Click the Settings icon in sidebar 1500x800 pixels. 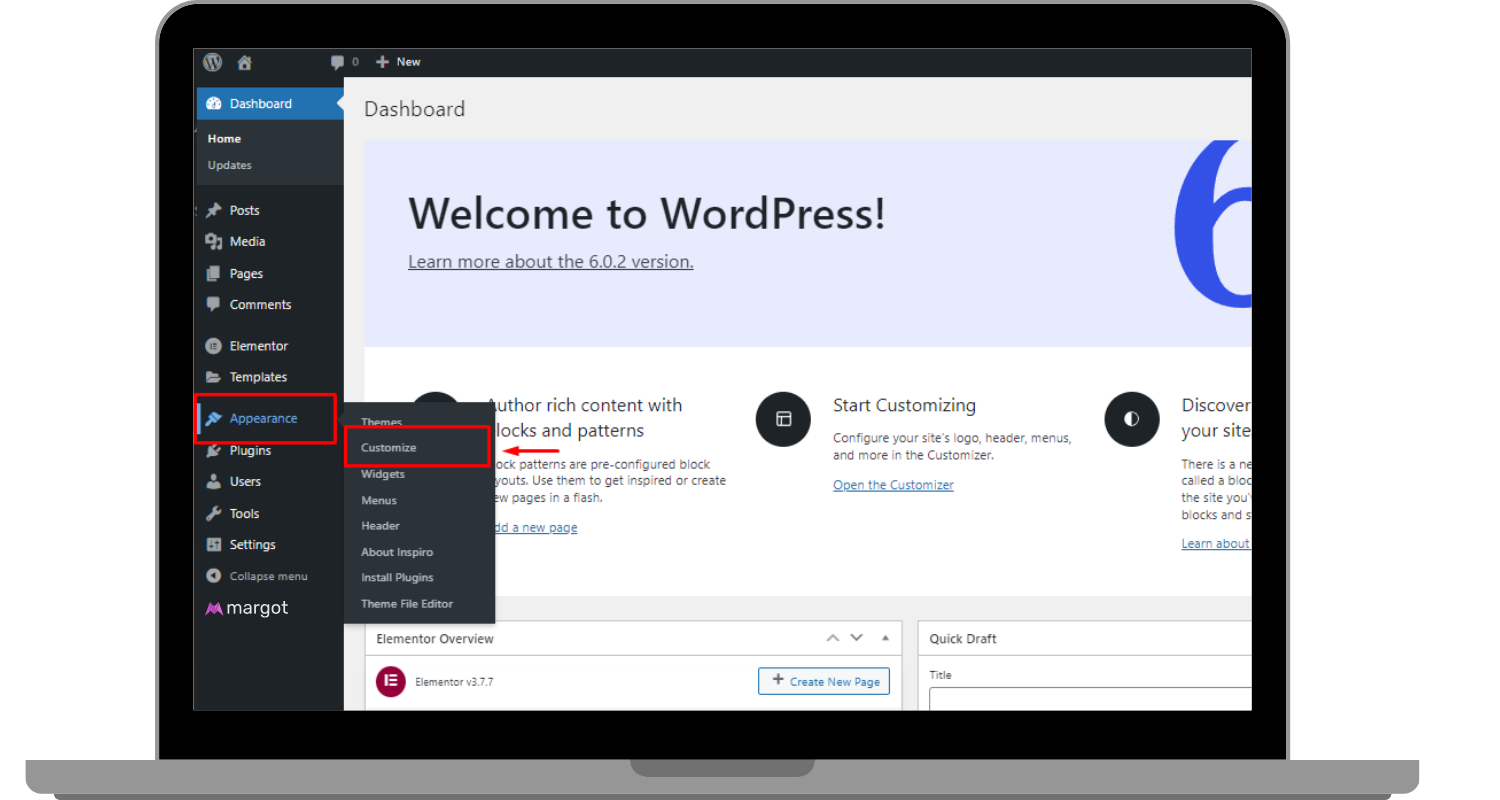point(213,545)
